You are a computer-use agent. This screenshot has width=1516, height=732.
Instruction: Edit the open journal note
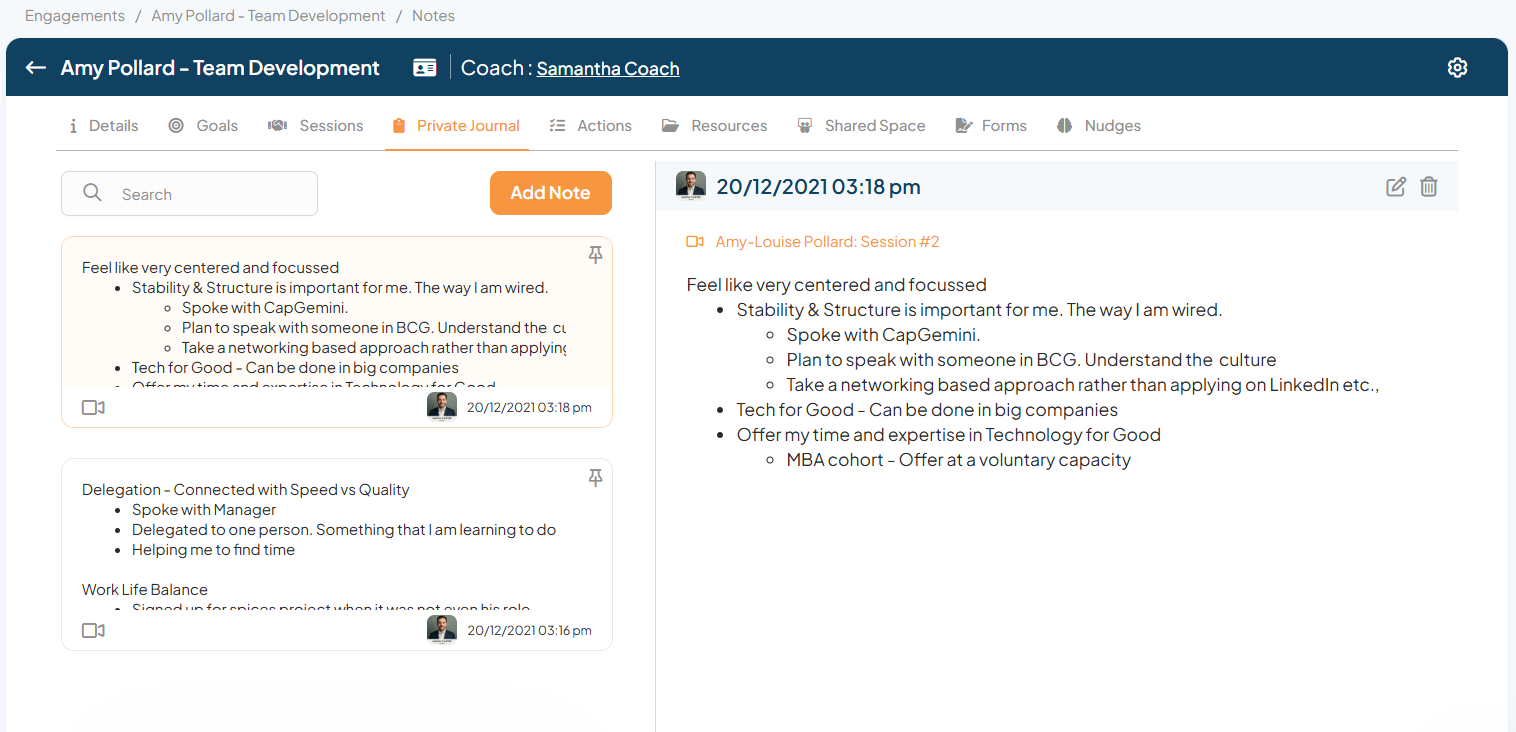(1396, 187)
